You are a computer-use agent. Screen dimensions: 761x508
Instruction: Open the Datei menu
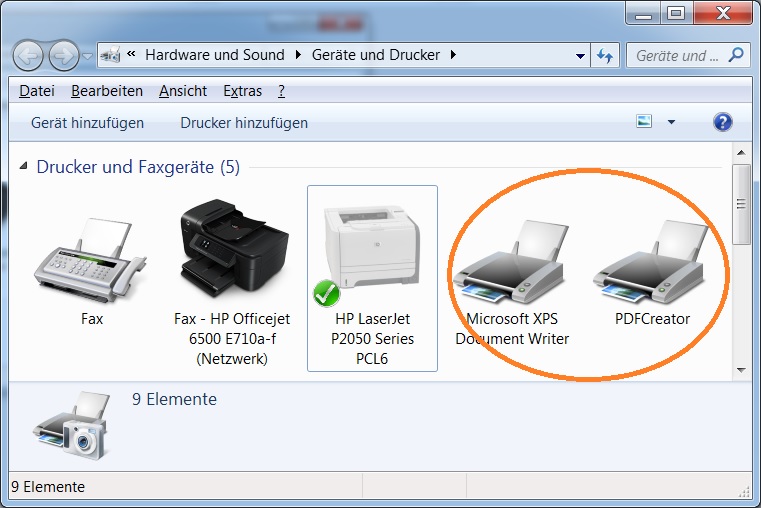click(37, 91)
